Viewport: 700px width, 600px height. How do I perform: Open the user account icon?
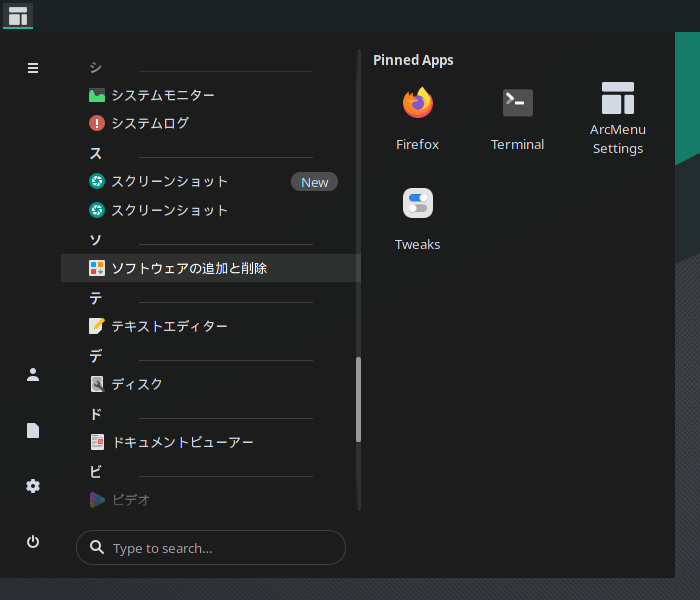(33, 375)
